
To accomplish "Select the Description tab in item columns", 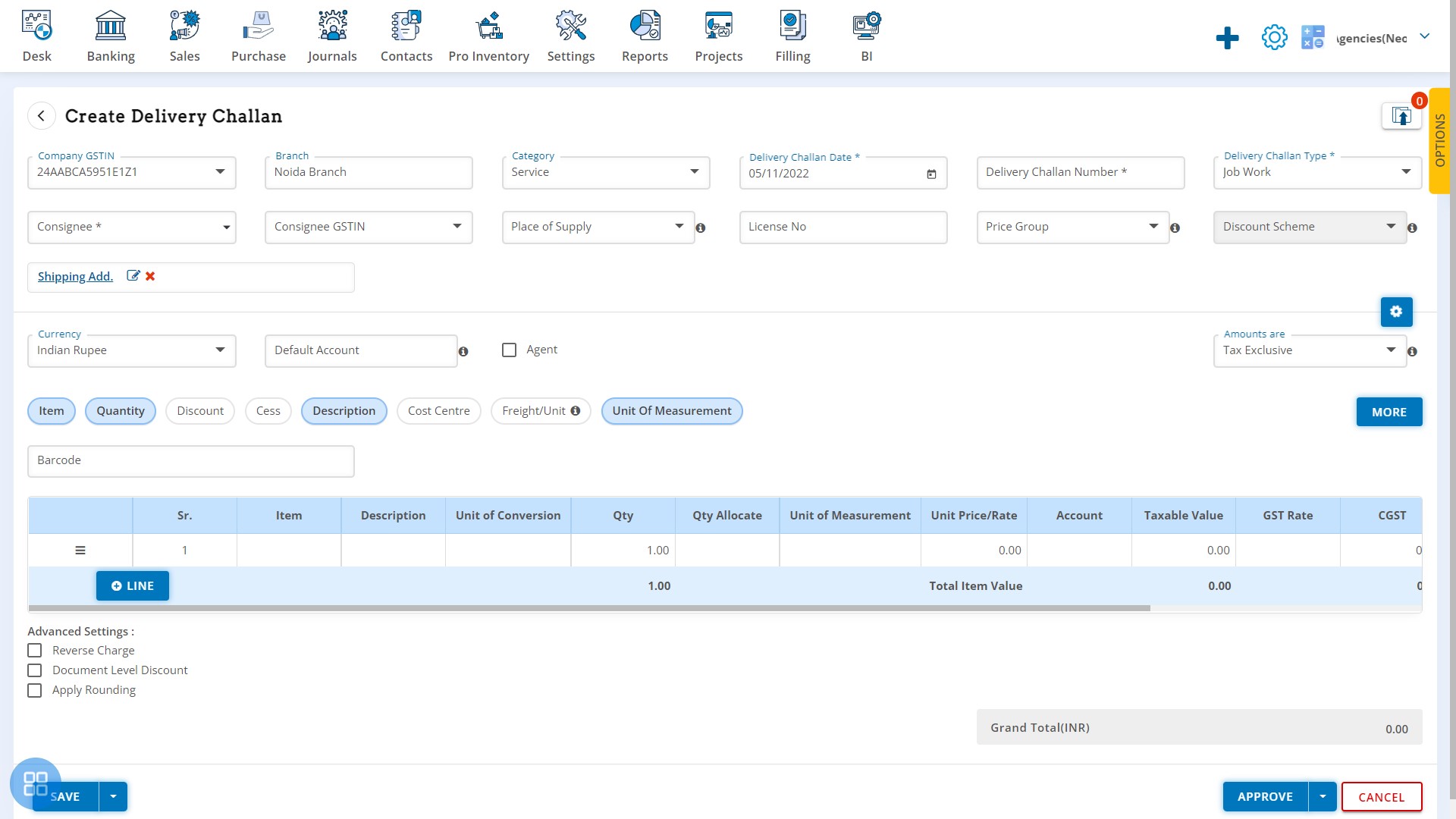I will tap(343, 410).
